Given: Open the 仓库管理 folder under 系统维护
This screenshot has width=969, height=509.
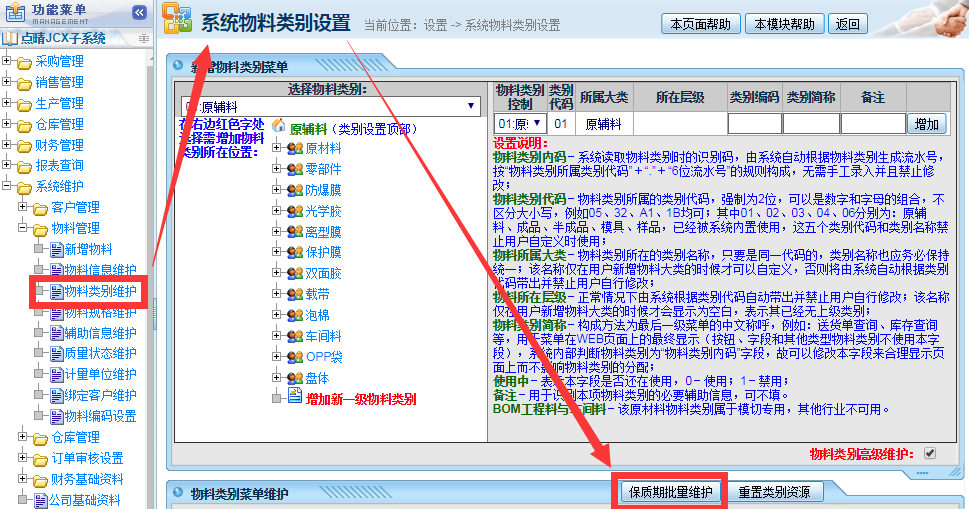Looking at the screenshot, I should click(75, 437).
